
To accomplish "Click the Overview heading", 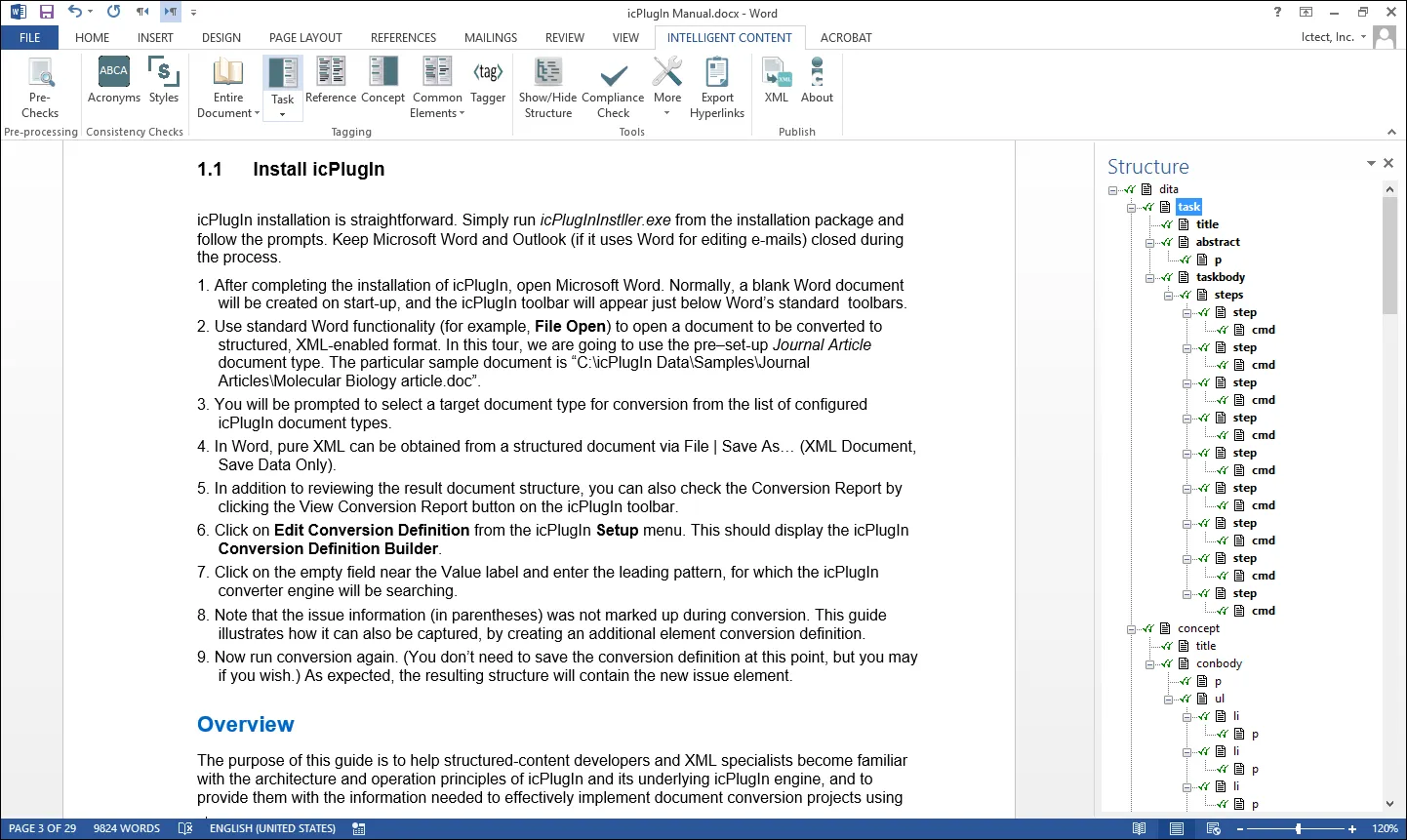I will [246, 724].
